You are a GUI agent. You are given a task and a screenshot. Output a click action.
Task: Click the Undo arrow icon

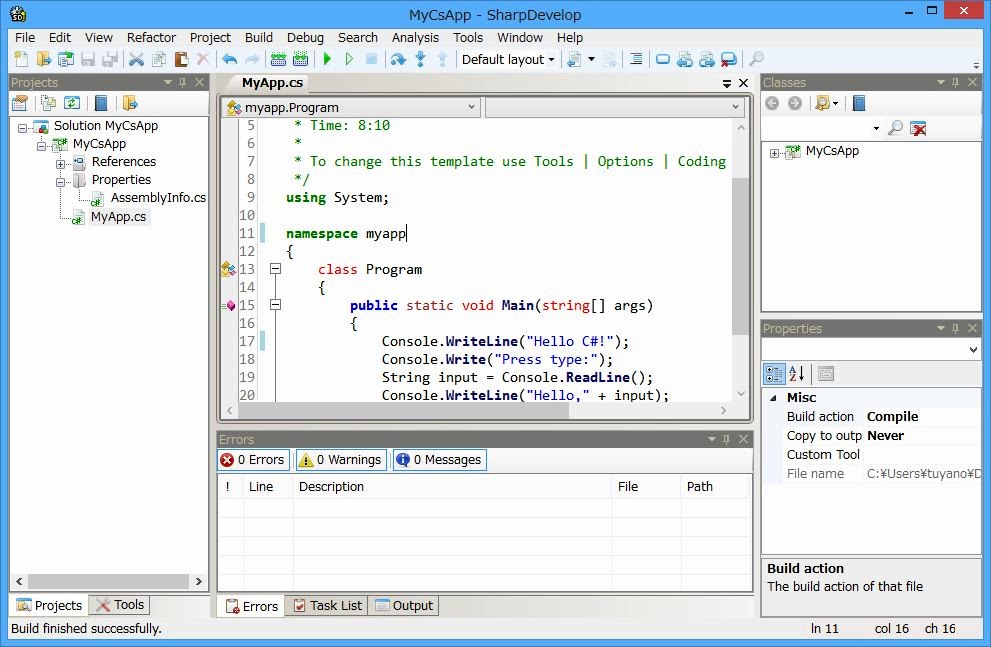229,60
